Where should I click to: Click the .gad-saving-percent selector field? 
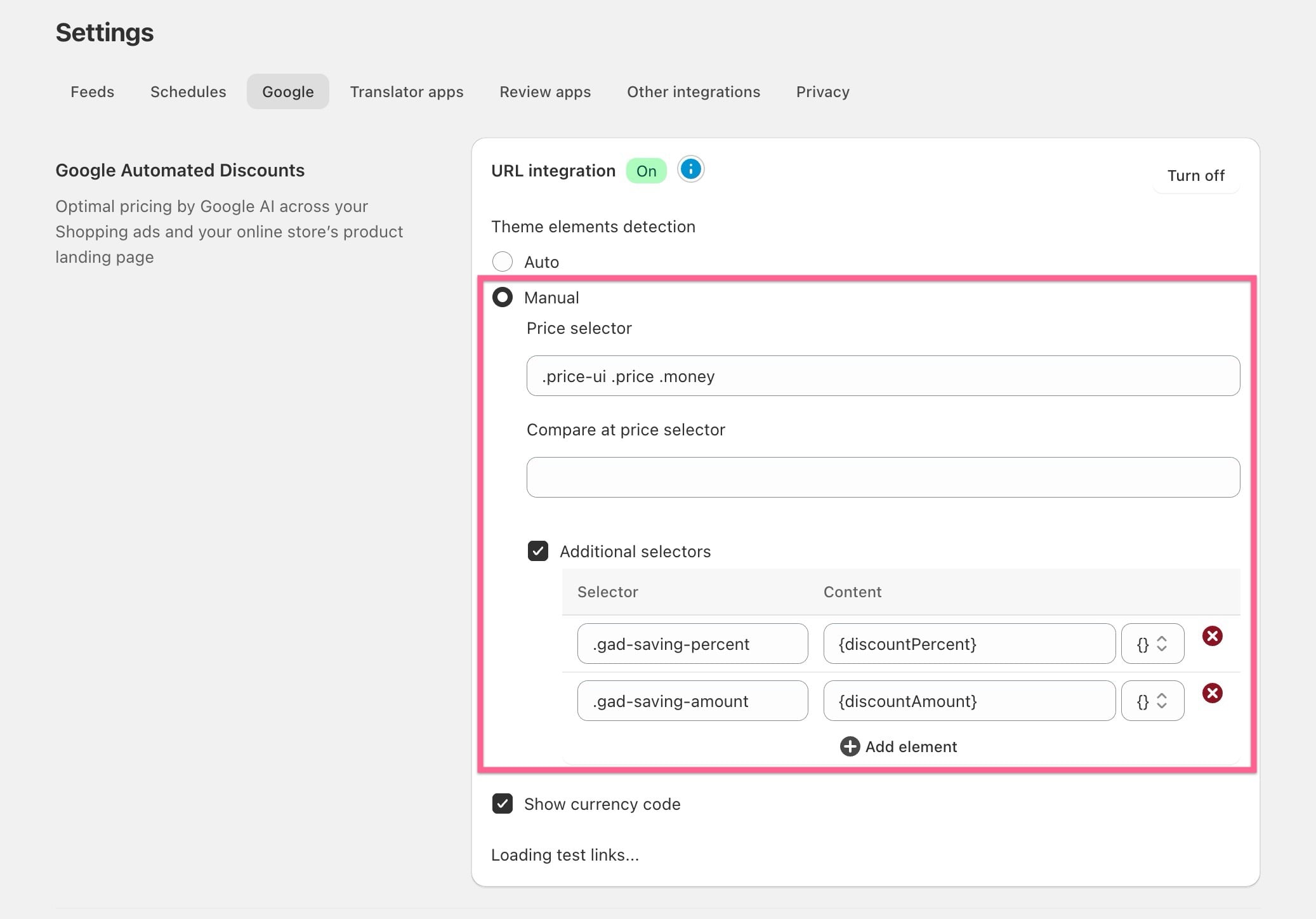693,644
